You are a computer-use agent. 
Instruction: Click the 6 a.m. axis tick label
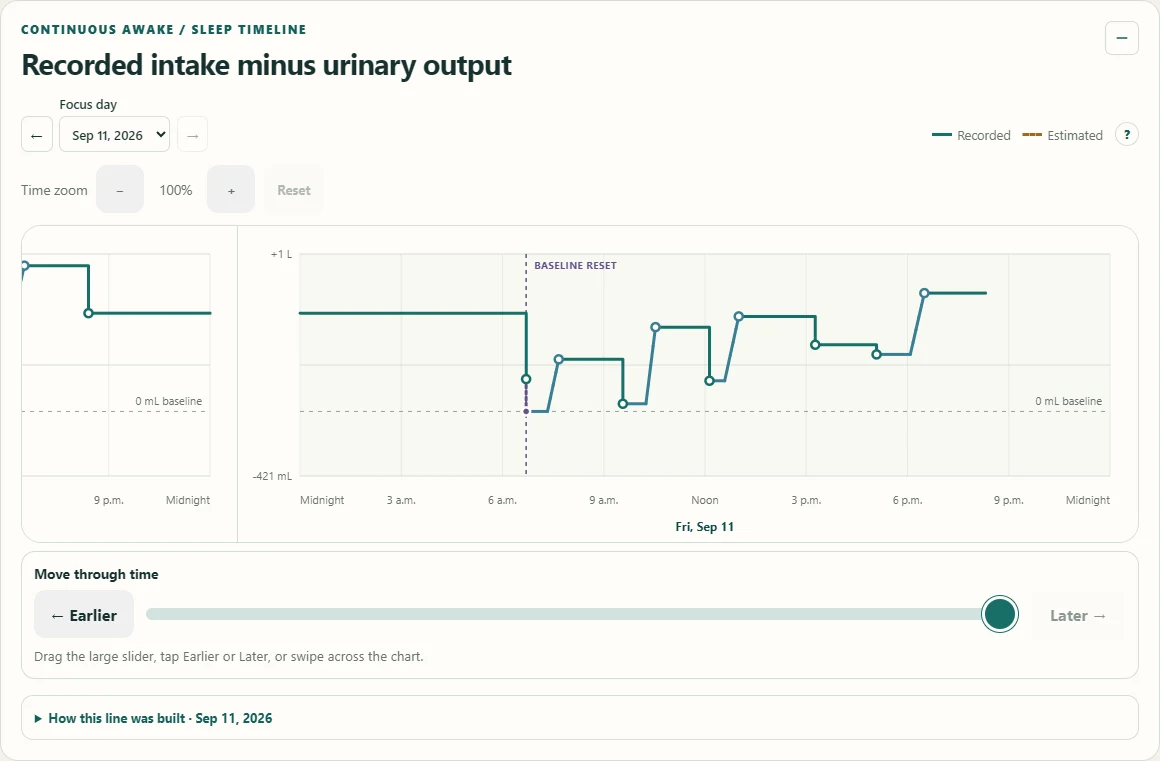click(x=502, y=500)
